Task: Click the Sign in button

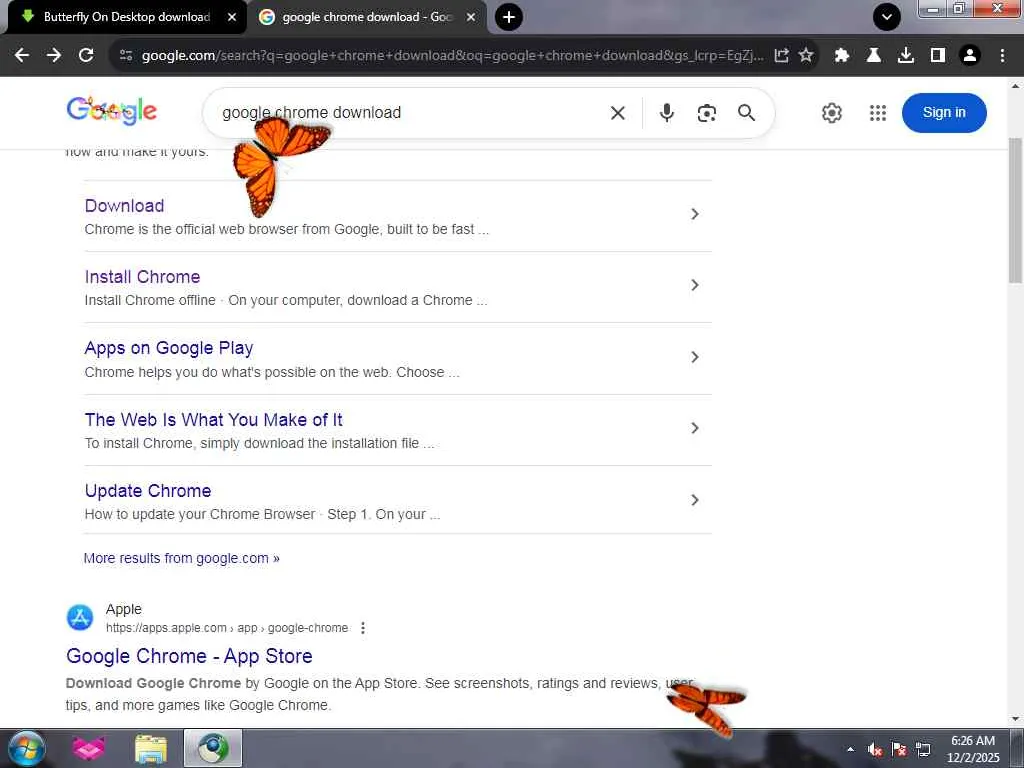Action: (x=944, y=113)
